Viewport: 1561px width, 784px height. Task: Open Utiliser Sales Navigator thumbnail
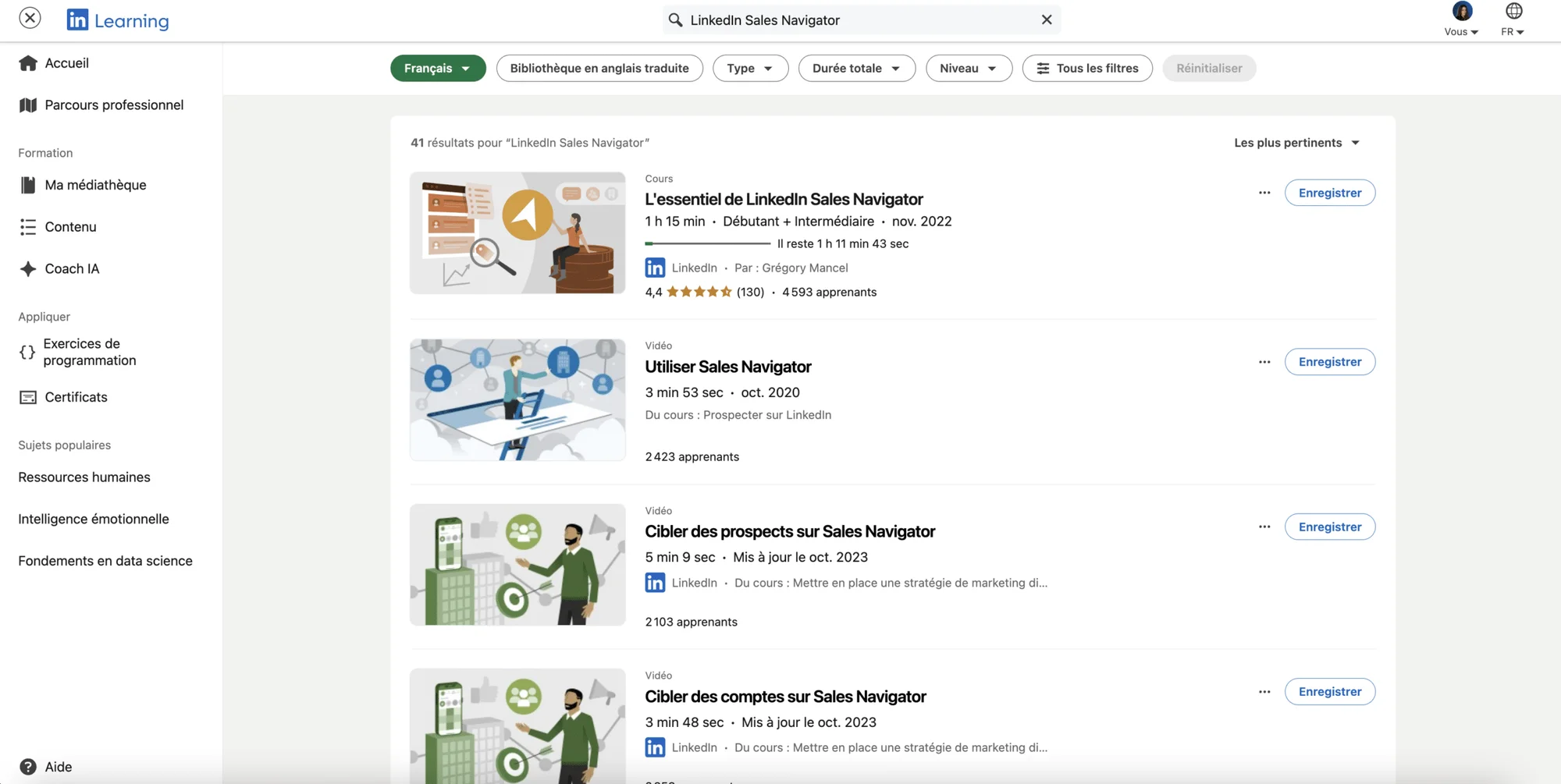coord(517,399)
